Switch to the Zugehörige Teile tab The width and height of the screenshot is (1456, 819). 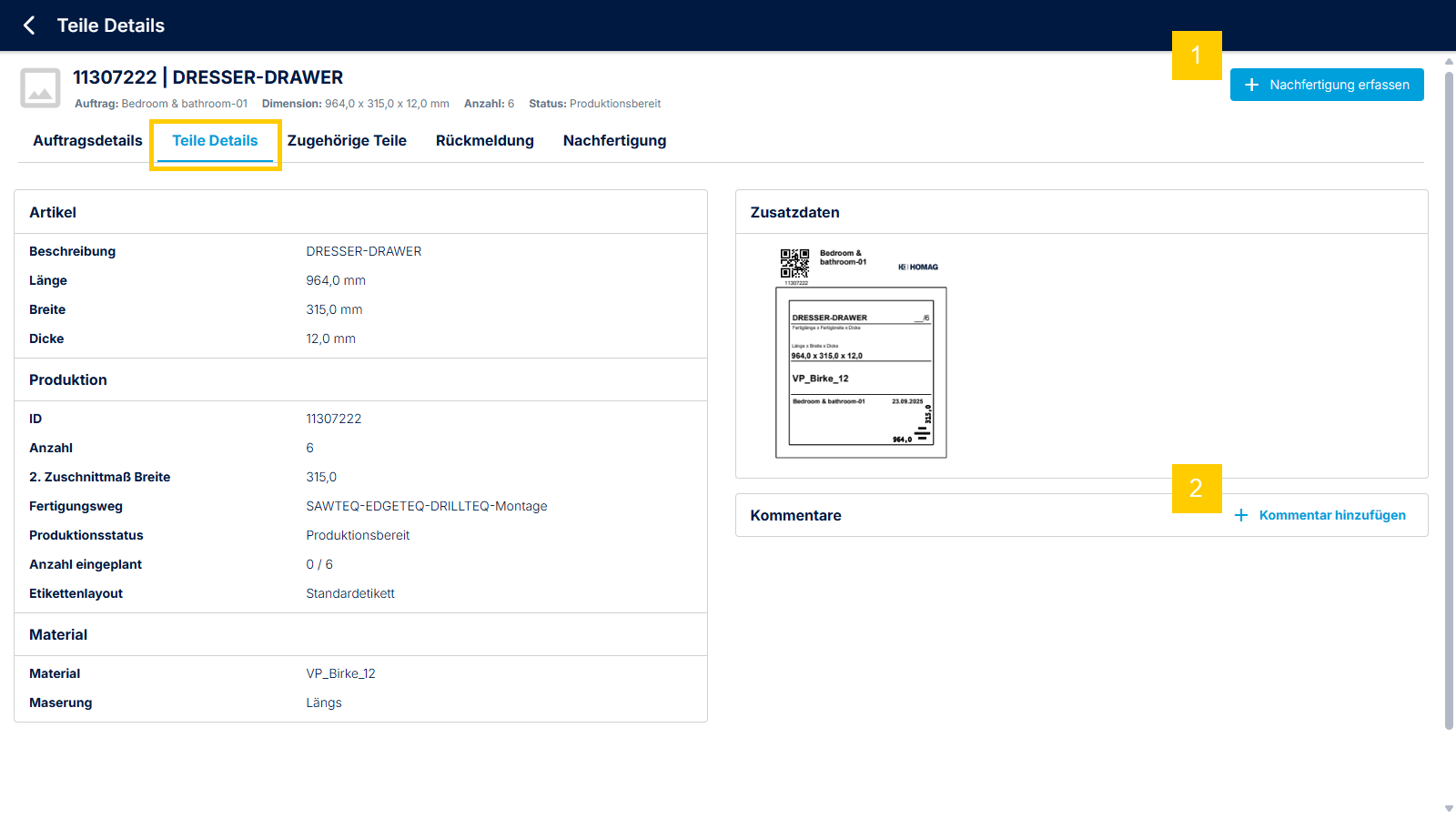point(347,140)
